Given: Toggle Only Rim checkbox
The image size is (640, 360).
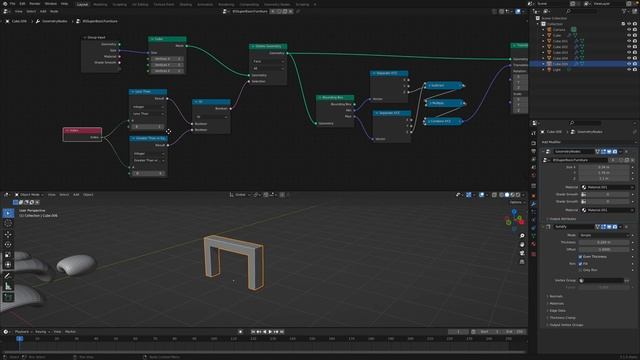Looking at the screenshot, I should (580, 270).
